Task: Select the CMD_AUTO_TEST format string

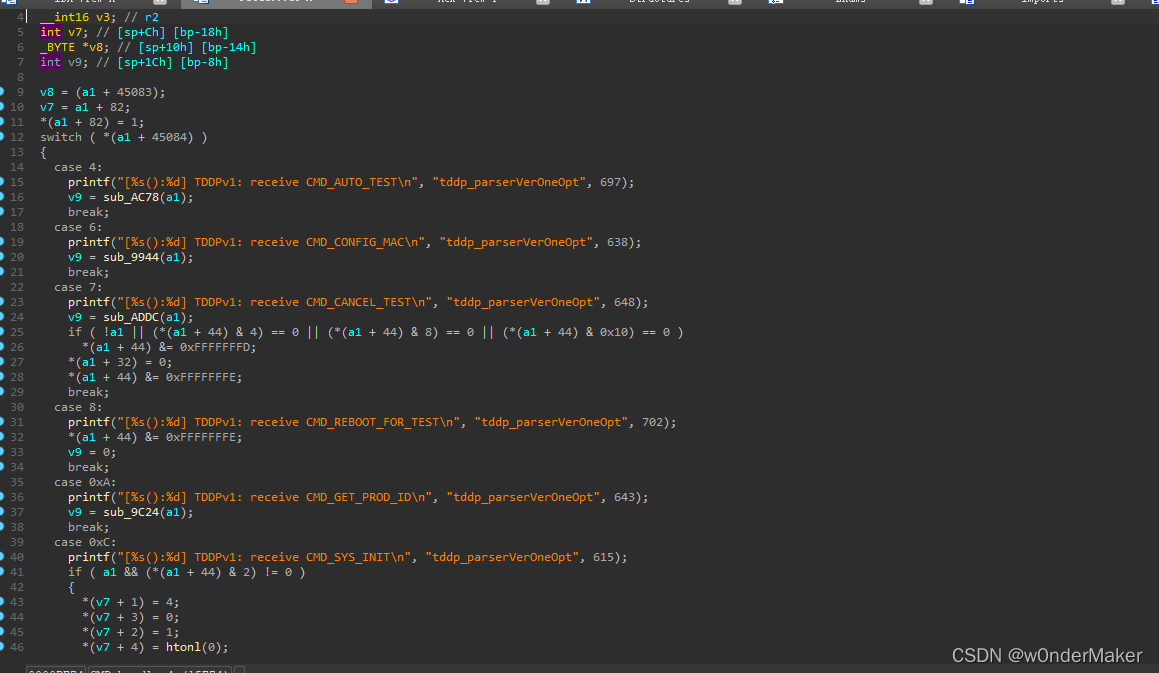Action: tap(268, 182)
